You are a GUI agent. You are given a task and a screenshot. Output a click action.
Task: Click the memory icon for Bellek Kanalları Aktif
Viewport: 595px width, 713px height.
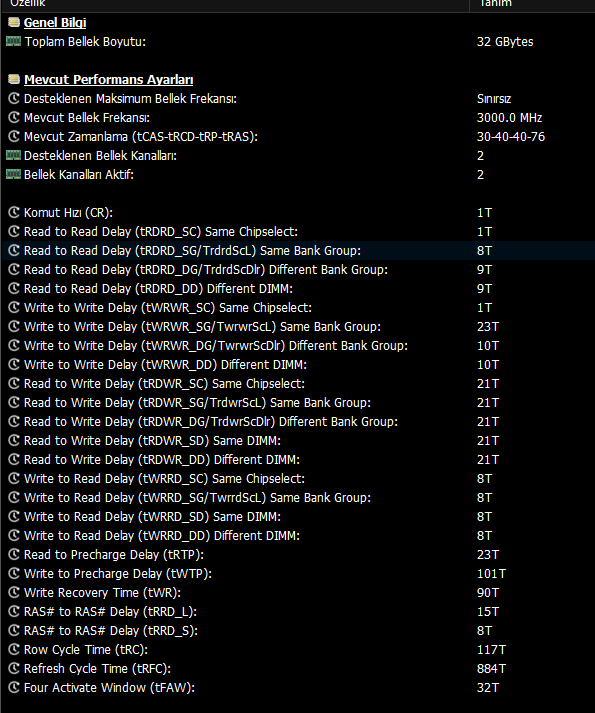click(14, 175)
